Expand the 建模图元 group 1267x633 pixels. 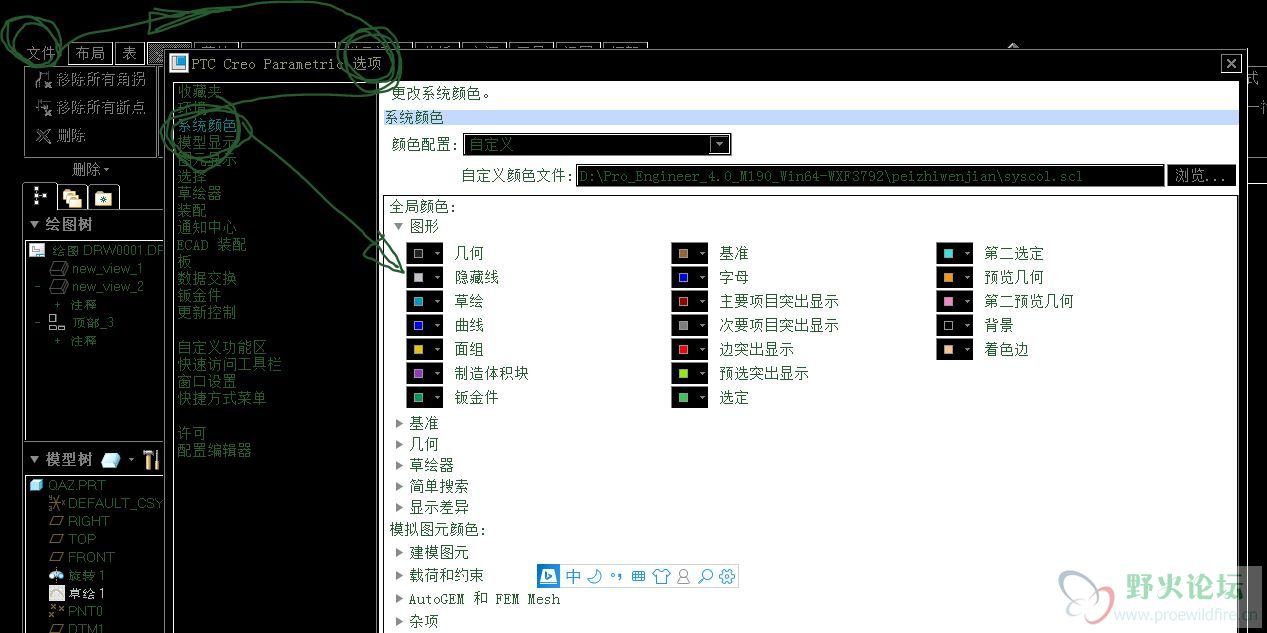399,552
